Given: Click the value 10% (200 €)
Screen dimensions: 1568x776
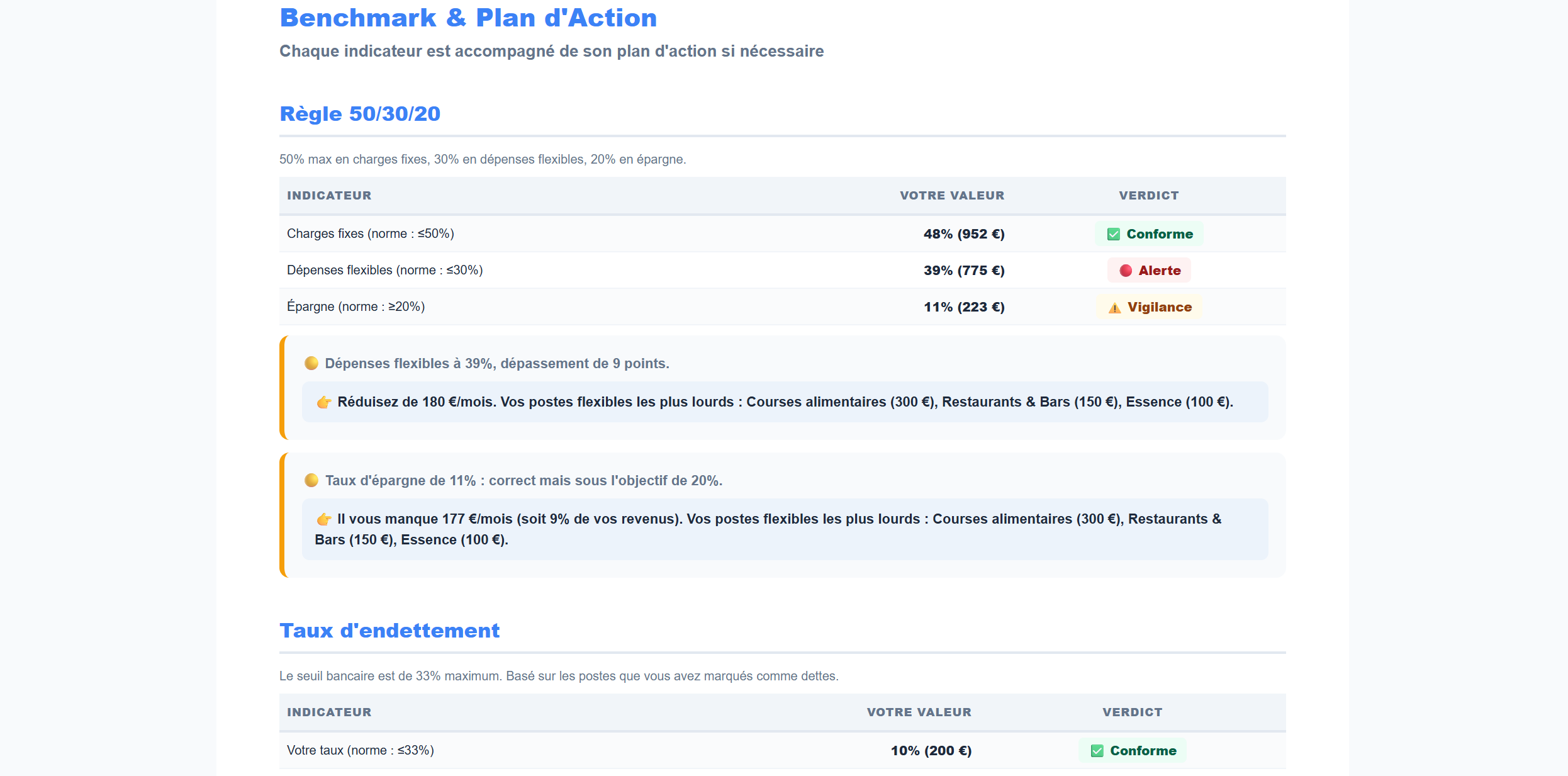Looking at the screenshot, I should (x=931, y=751).
